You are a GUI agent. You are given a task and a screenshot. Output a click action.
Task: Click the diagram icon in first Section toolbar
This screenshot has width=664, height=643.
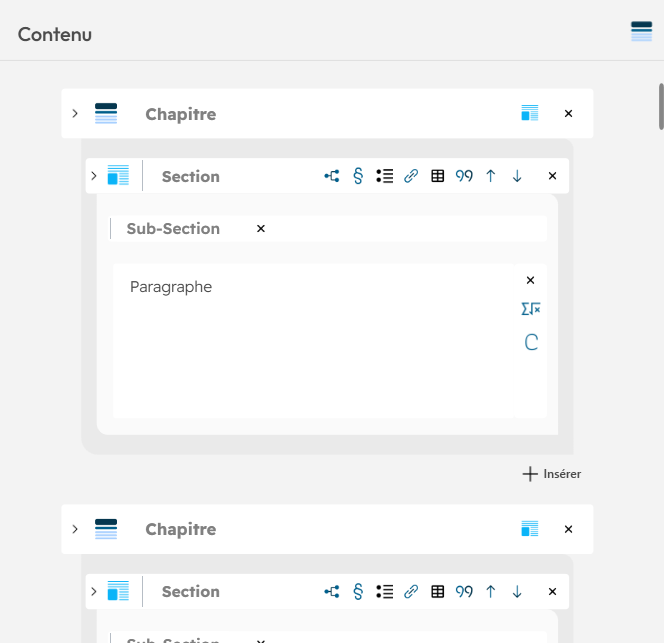pyautogui.click(x=332, y=176)
